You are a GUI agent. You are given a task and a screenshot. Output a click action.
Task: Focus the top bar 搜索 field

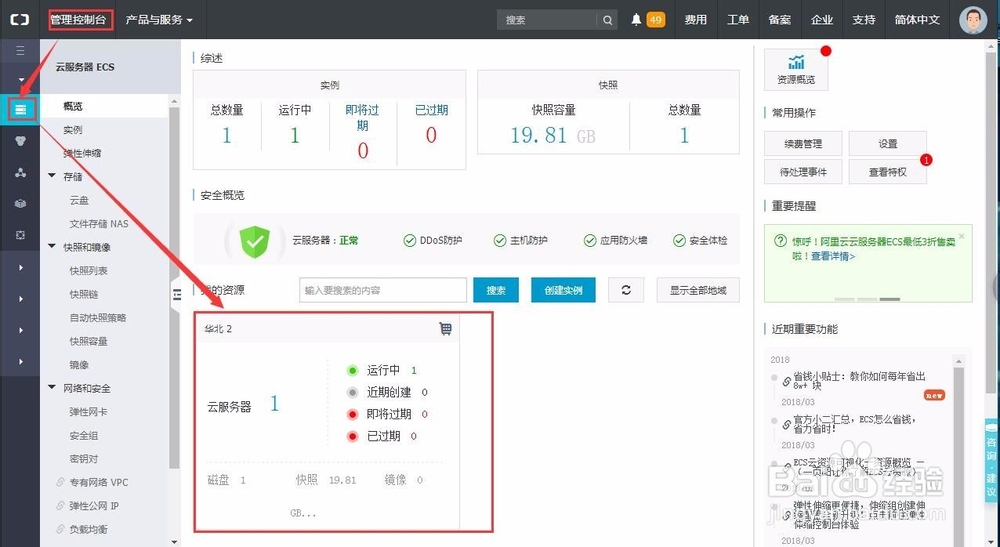click(547, 20)
